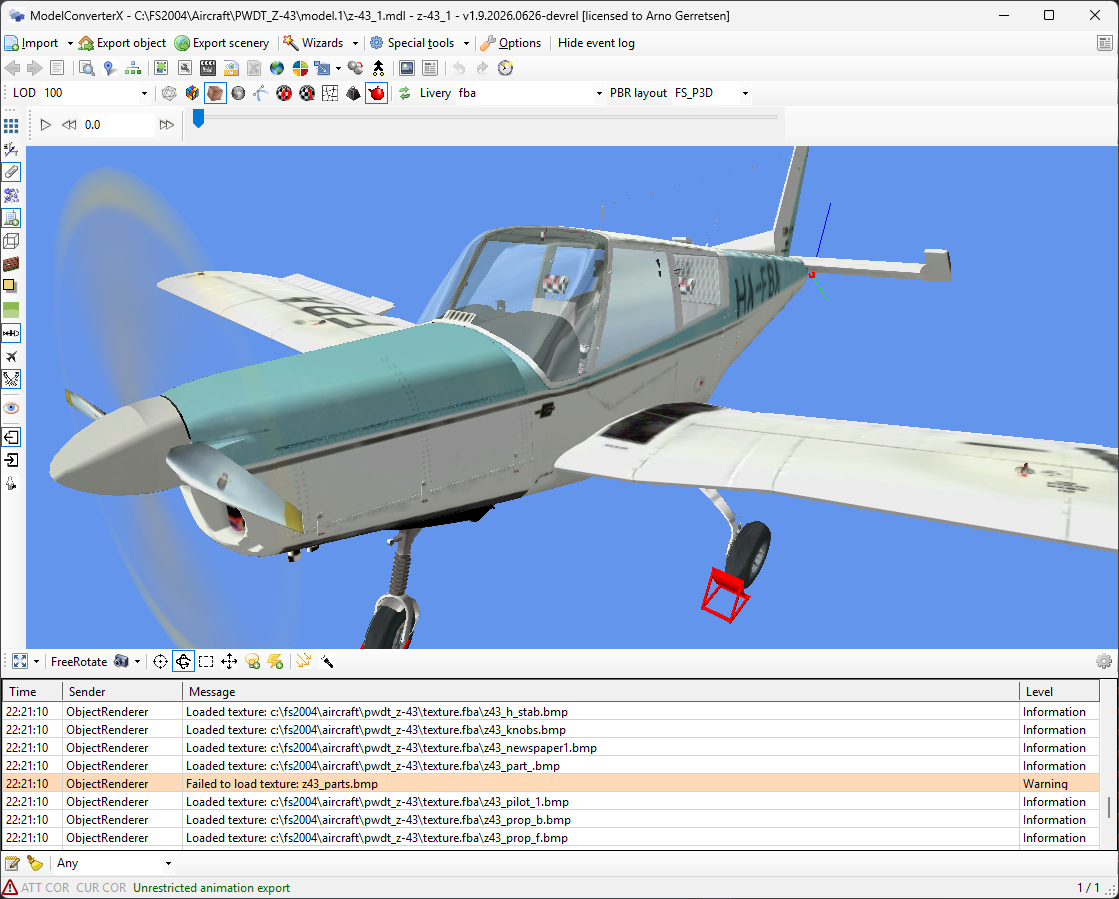The width and height of the screenshot is (1119, 899).
Task: Click the red warning triangle in status bar
Action: coord(10,888)
